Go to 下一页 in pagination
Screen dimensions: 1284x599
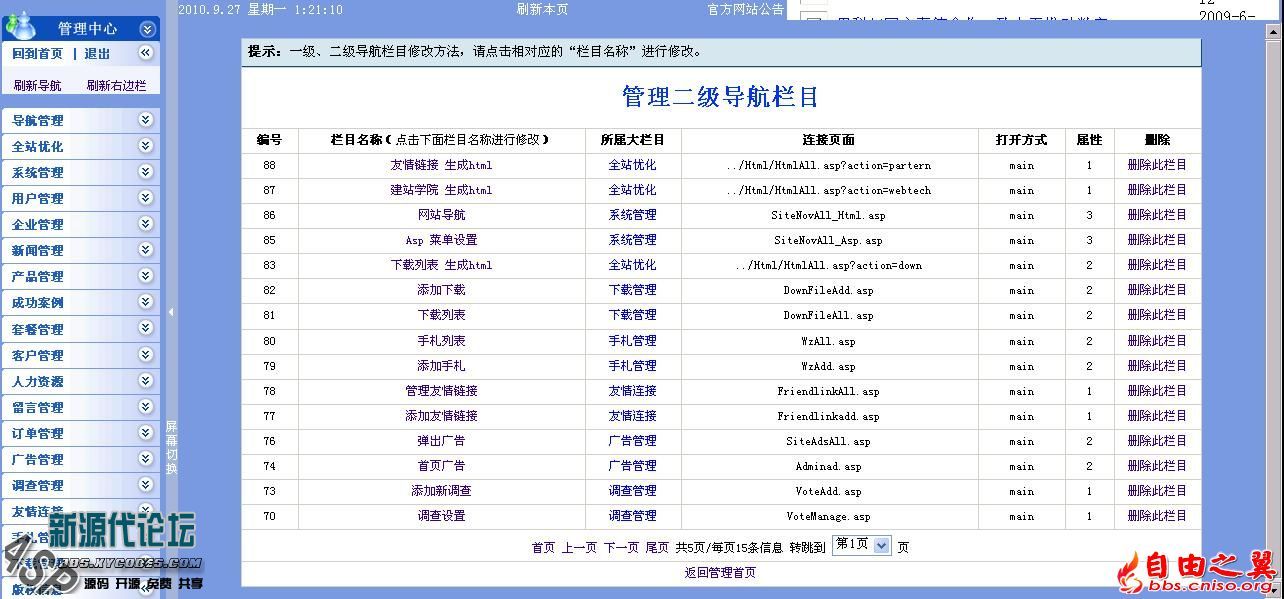621,548
